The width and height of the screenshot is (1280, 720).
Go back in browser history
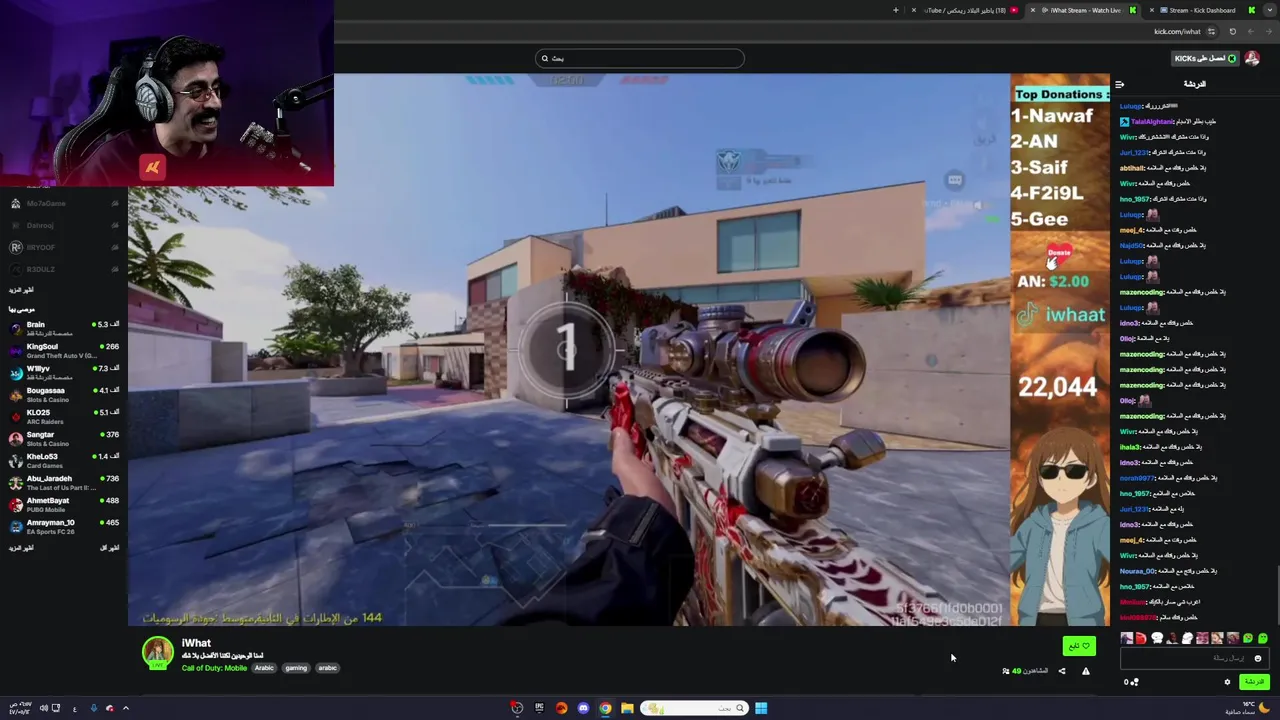1268,31
